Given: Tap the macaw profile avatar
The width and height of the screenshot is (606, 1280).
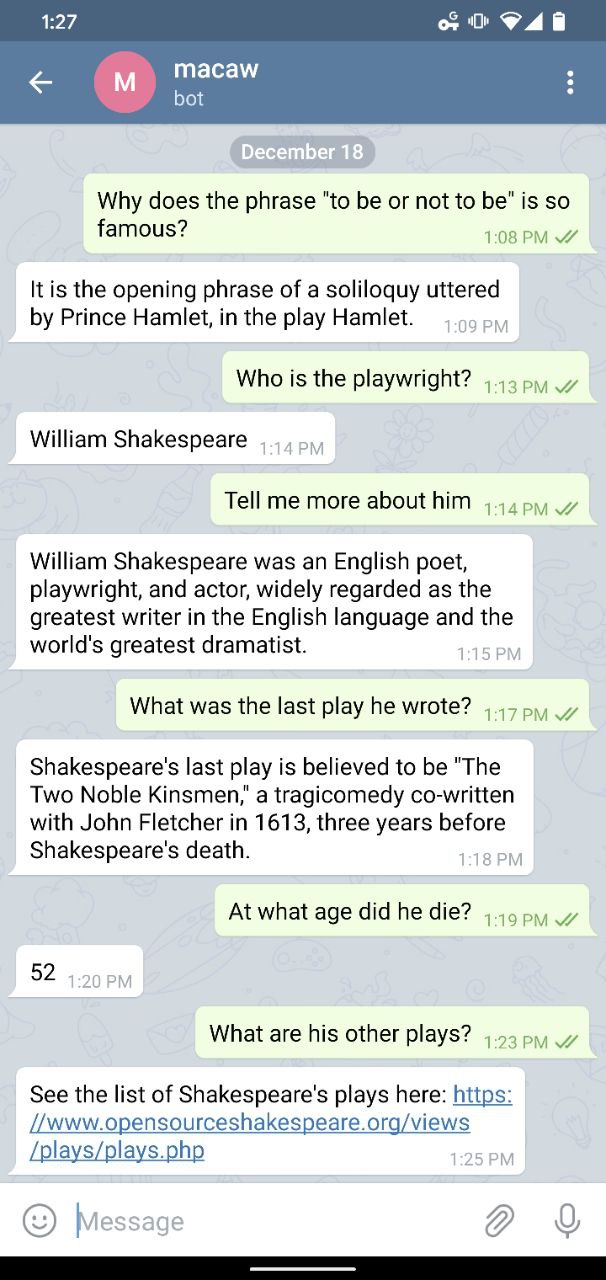Looking at the screenshot, I should click(x=125, y=83).
